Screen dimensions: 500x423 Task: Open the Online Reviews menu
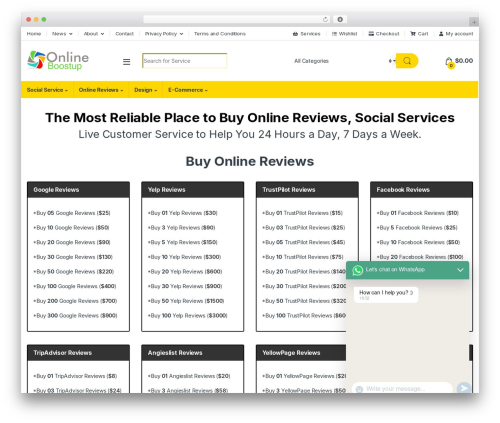(x=101, y=90)
